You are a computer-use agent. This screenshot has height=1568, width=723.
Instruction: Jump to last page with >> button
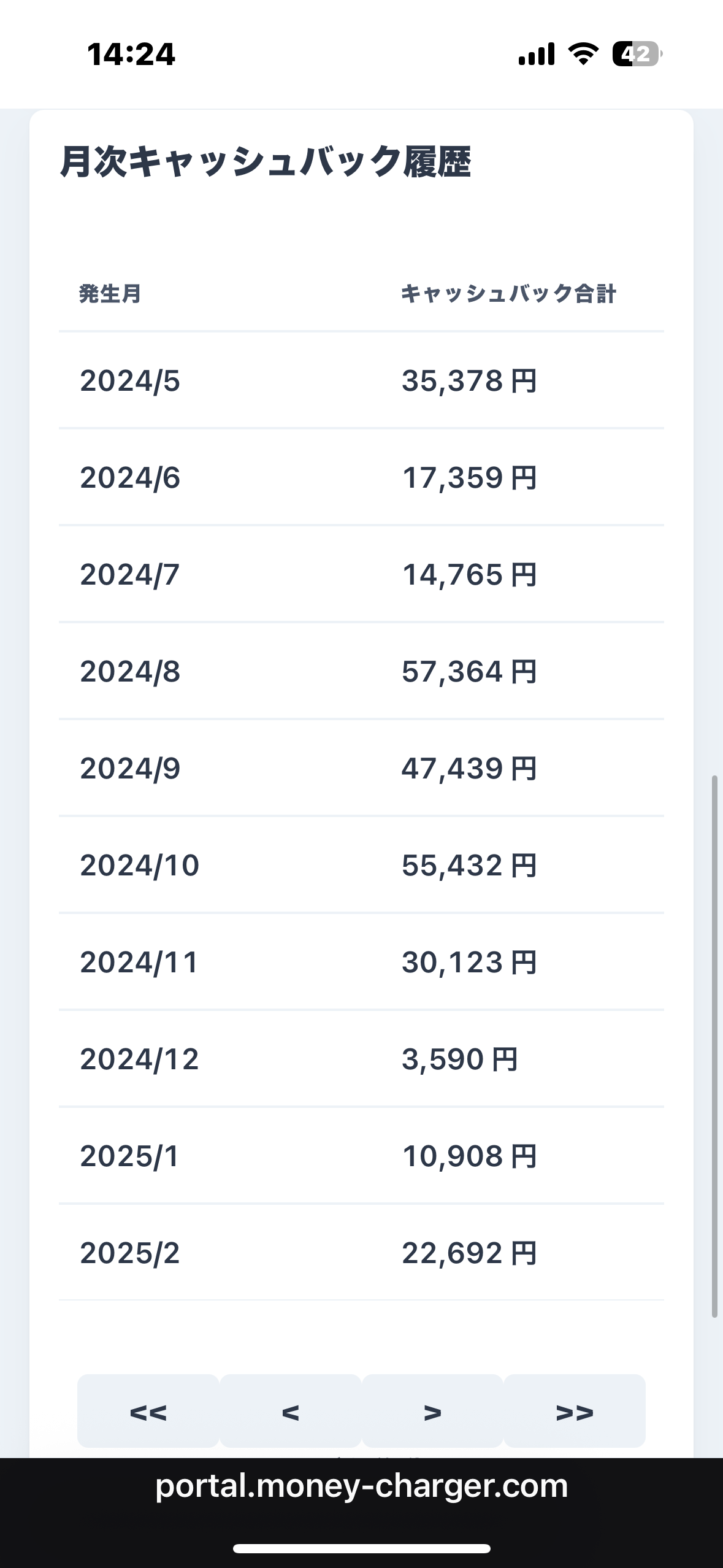[x=575, y=1412]
